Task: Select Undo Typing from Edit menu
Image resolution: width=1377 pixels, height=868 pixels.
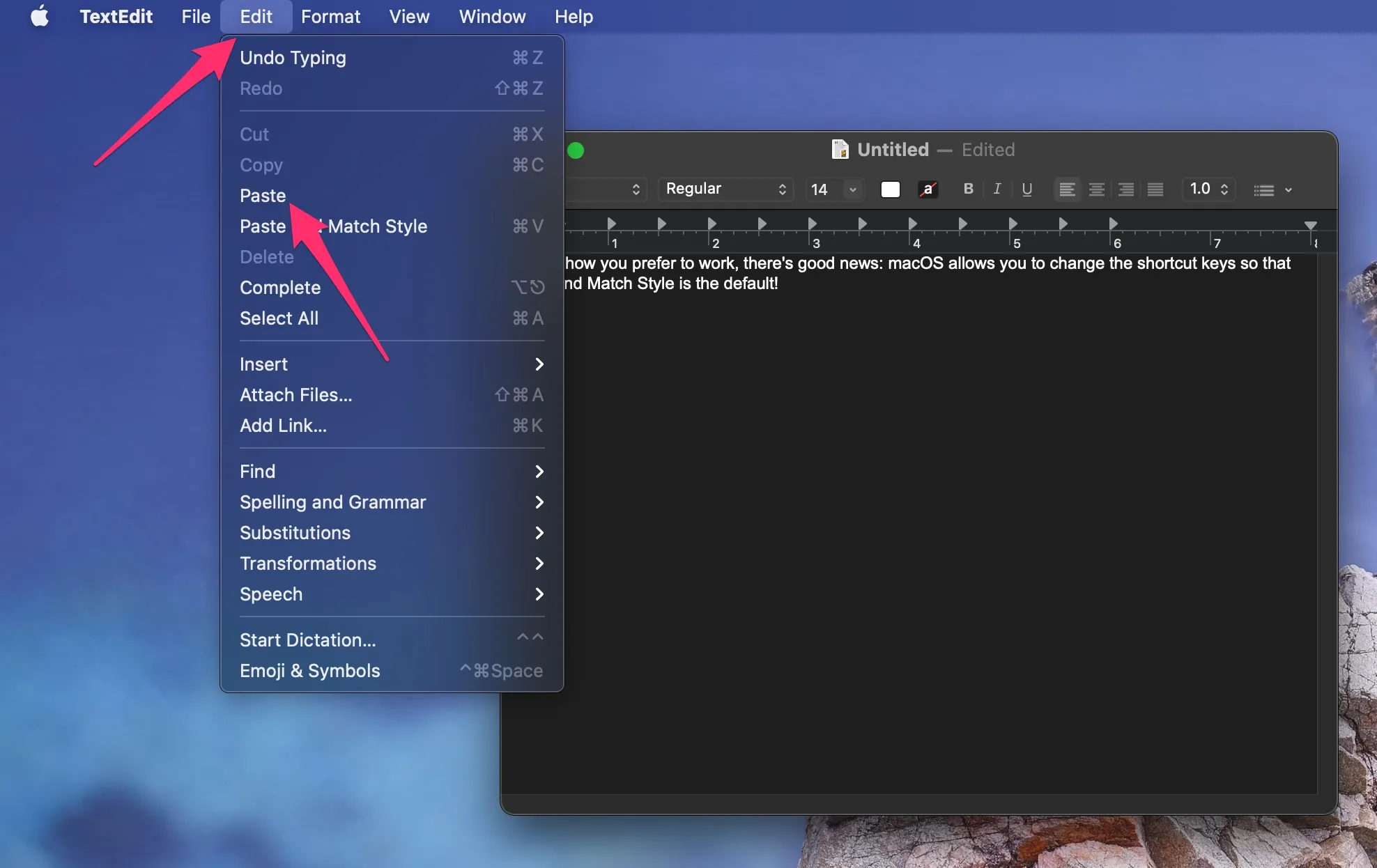Action: (293, 57)
